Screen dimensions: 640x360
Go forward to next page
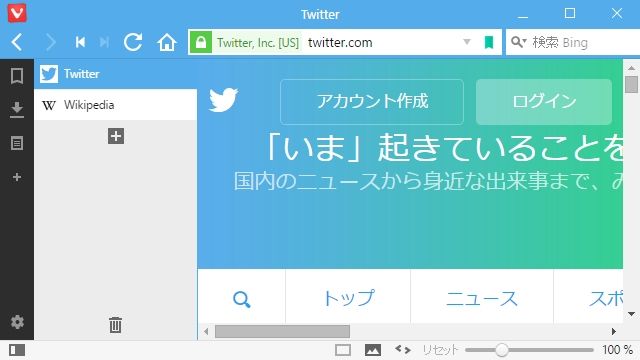point(51,42)
